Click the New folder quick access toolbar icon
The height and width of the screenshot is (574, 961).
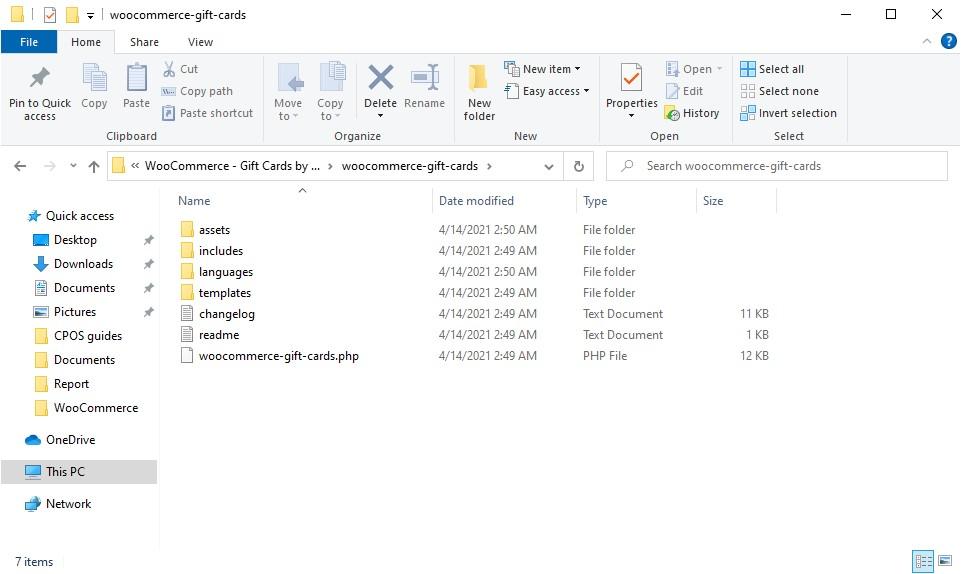point(72,15)
